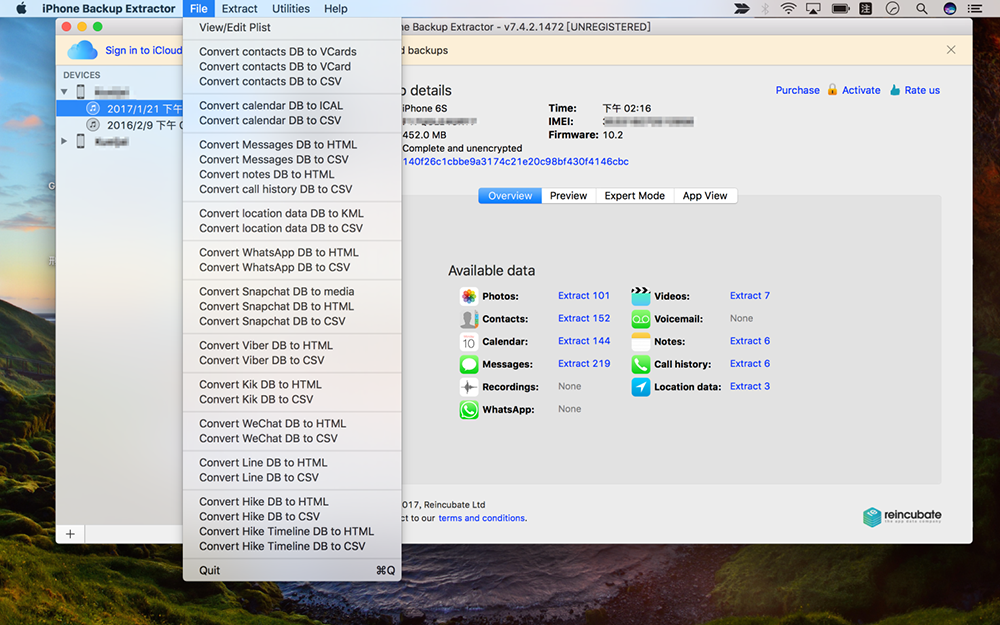1000x625 pixels.
Task: Open Spotlight search in the menu bar
Action: [x=922, y=8]
